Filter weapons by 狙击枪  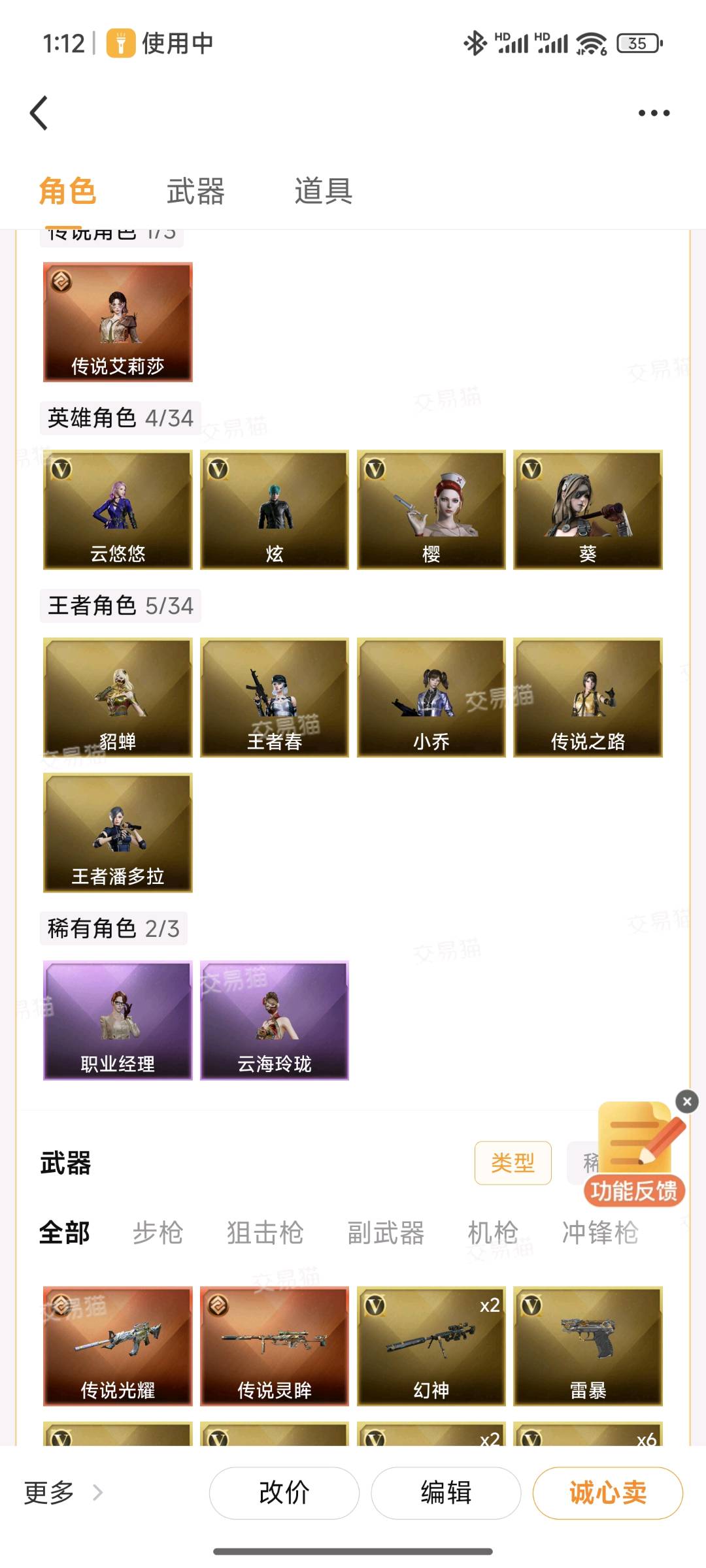click(265, 1233)
